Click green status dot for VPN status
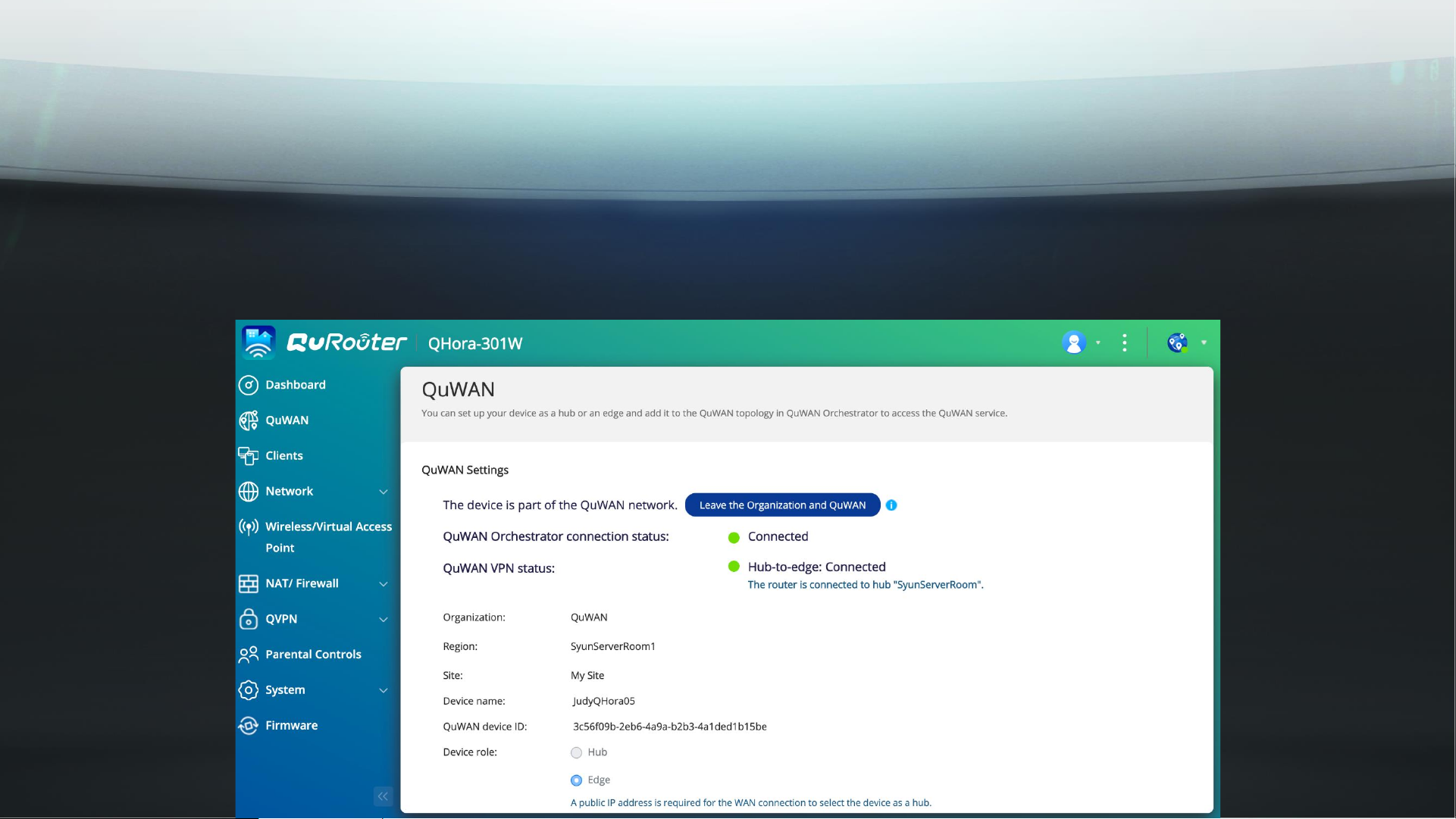The height and width of the screenshot is (819, 1456). 734,567
